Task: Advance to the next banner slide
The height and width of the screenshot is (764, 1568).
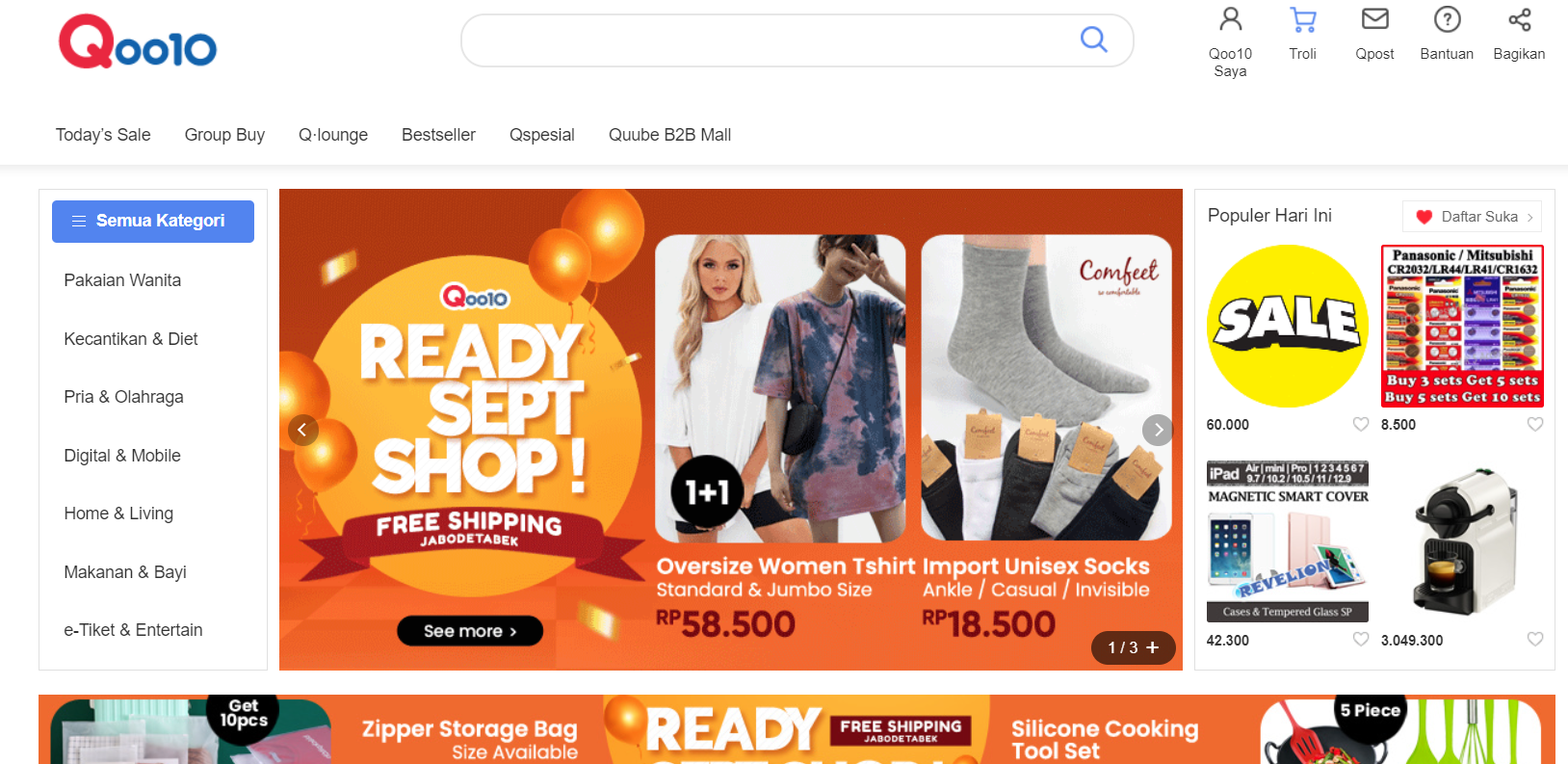Action: tap(1158, 430)
